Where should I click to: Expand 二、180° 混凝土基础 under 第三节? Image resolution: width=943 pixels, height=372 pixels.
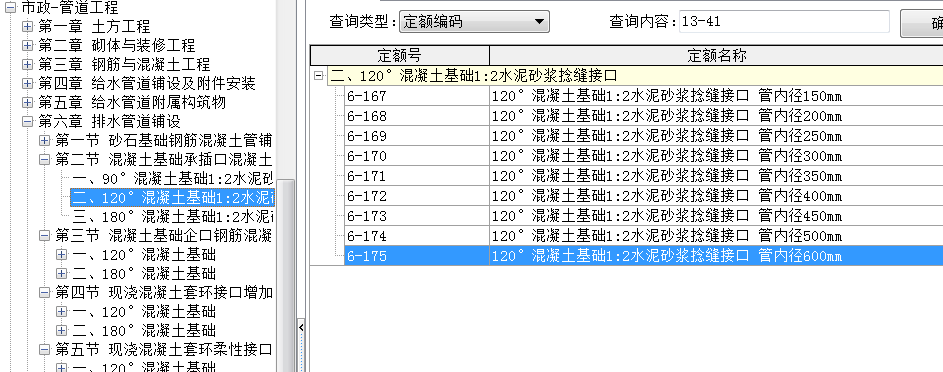point(61,274)
